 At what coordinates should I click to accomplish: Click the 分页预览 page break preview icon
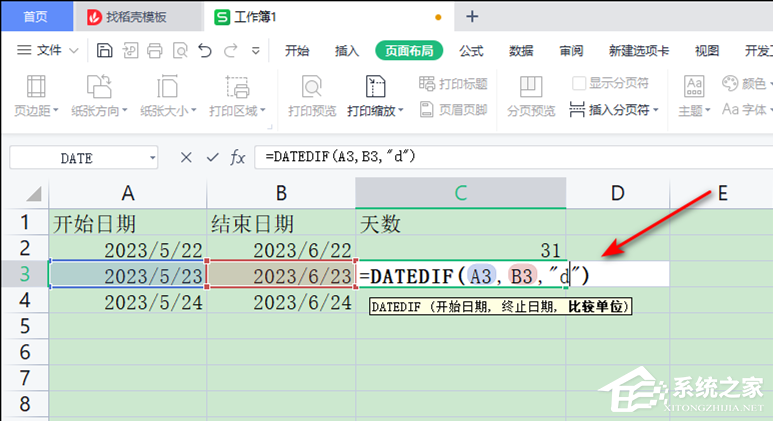531,87
